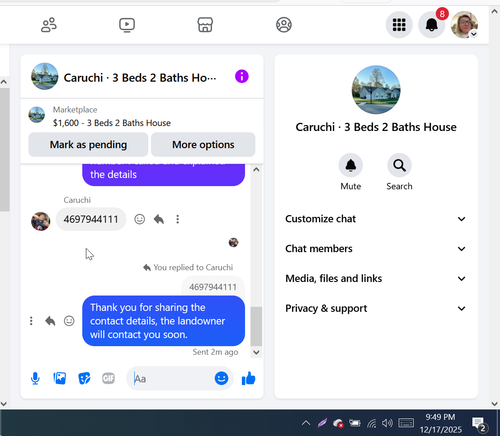Screen dimensions: 500x436
Task: Click the quoted 4697944111 reply preview
Action: coord(213,287)
